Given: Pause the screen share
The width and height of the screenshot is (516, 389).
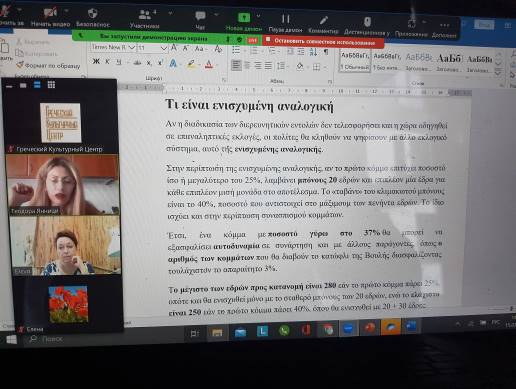Looking at the screenshot, I should [x=285, y=23].
